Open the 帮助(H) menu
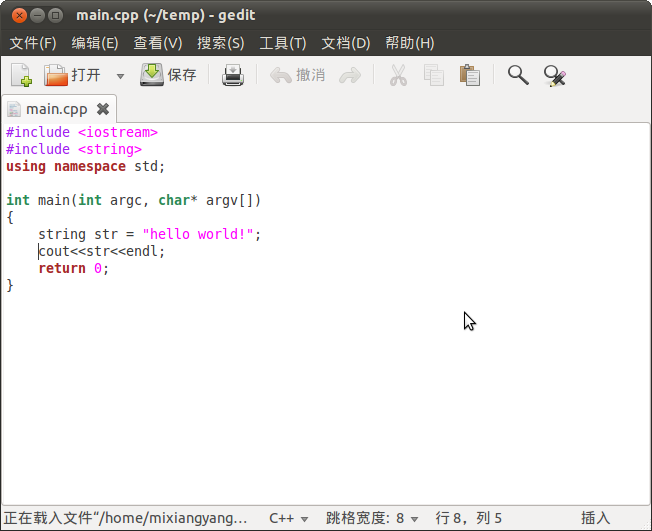Viewport: 652px width, 531px height. point(410,43)
